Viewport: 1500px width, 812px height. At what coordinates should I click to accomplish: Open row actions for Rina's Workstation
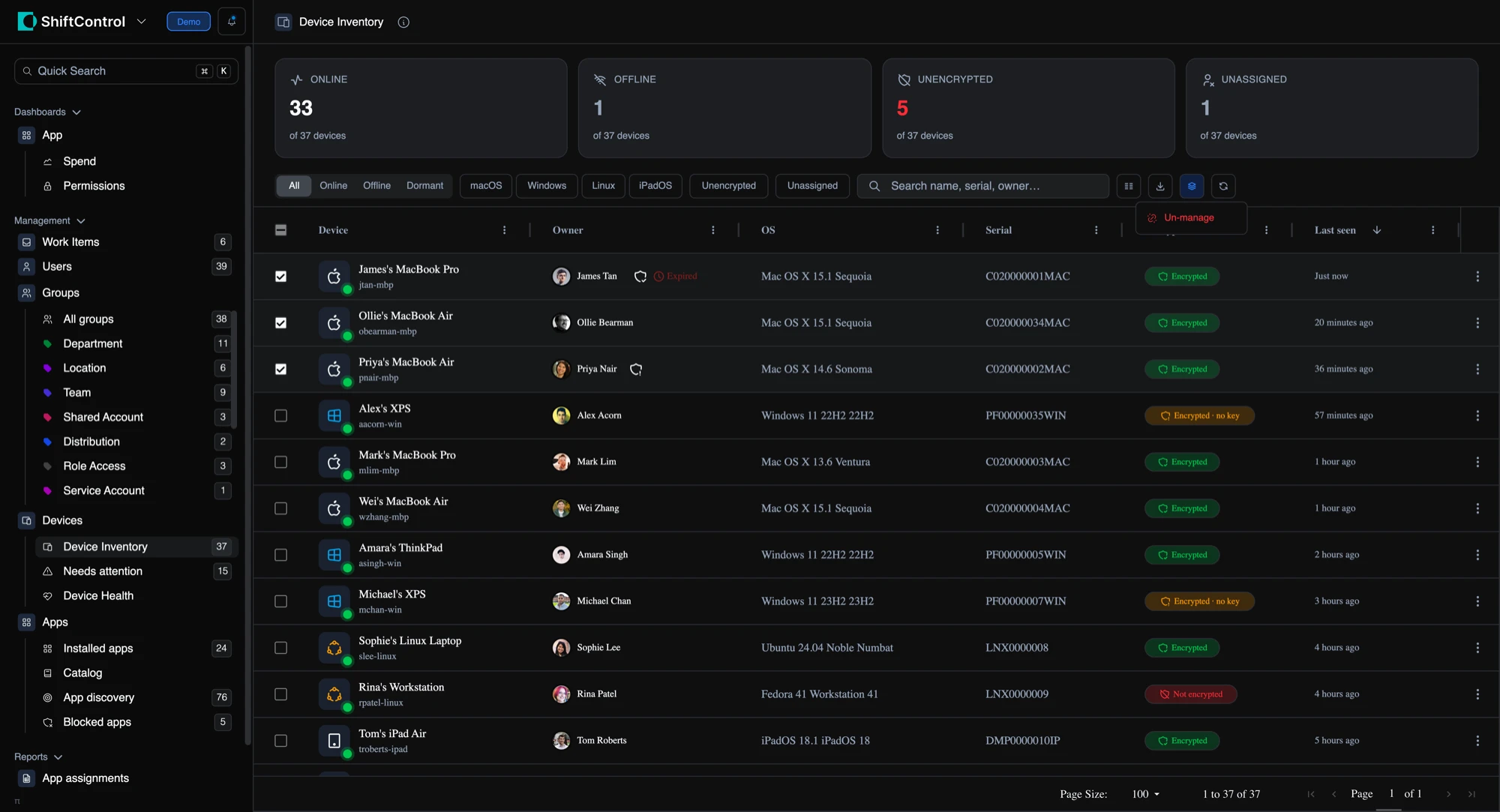1477,694
